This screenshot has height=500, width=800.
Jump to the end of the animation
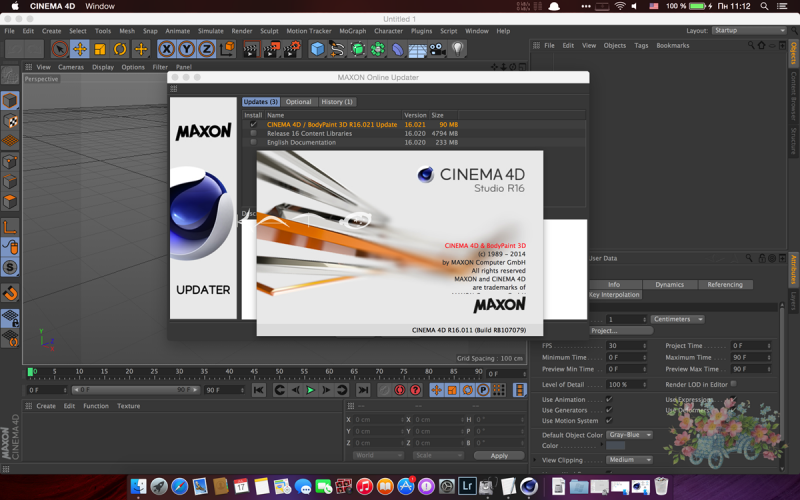pyautogui.click(x=361, y=390)
